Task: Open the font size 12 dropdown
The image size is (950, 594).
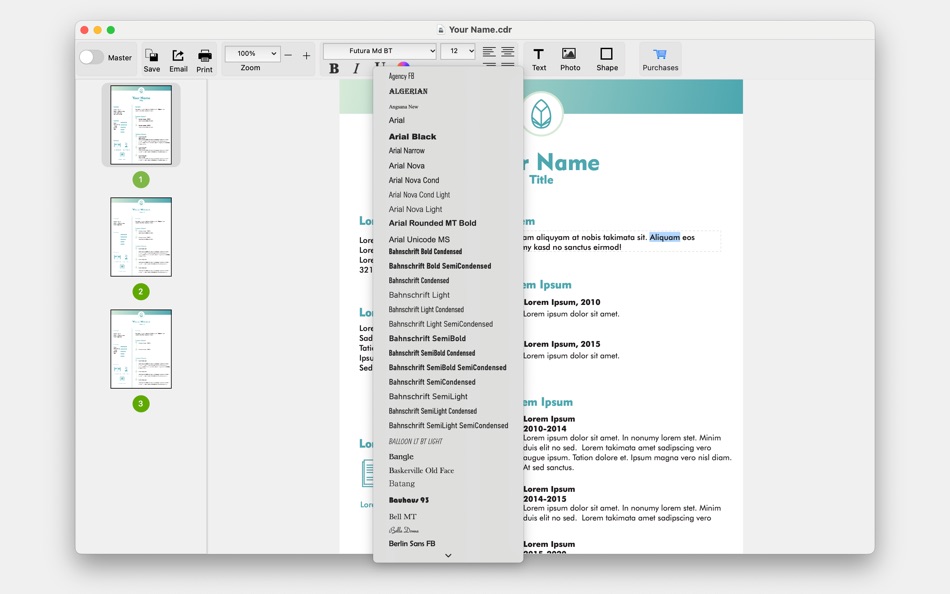Action: (457, 51)
